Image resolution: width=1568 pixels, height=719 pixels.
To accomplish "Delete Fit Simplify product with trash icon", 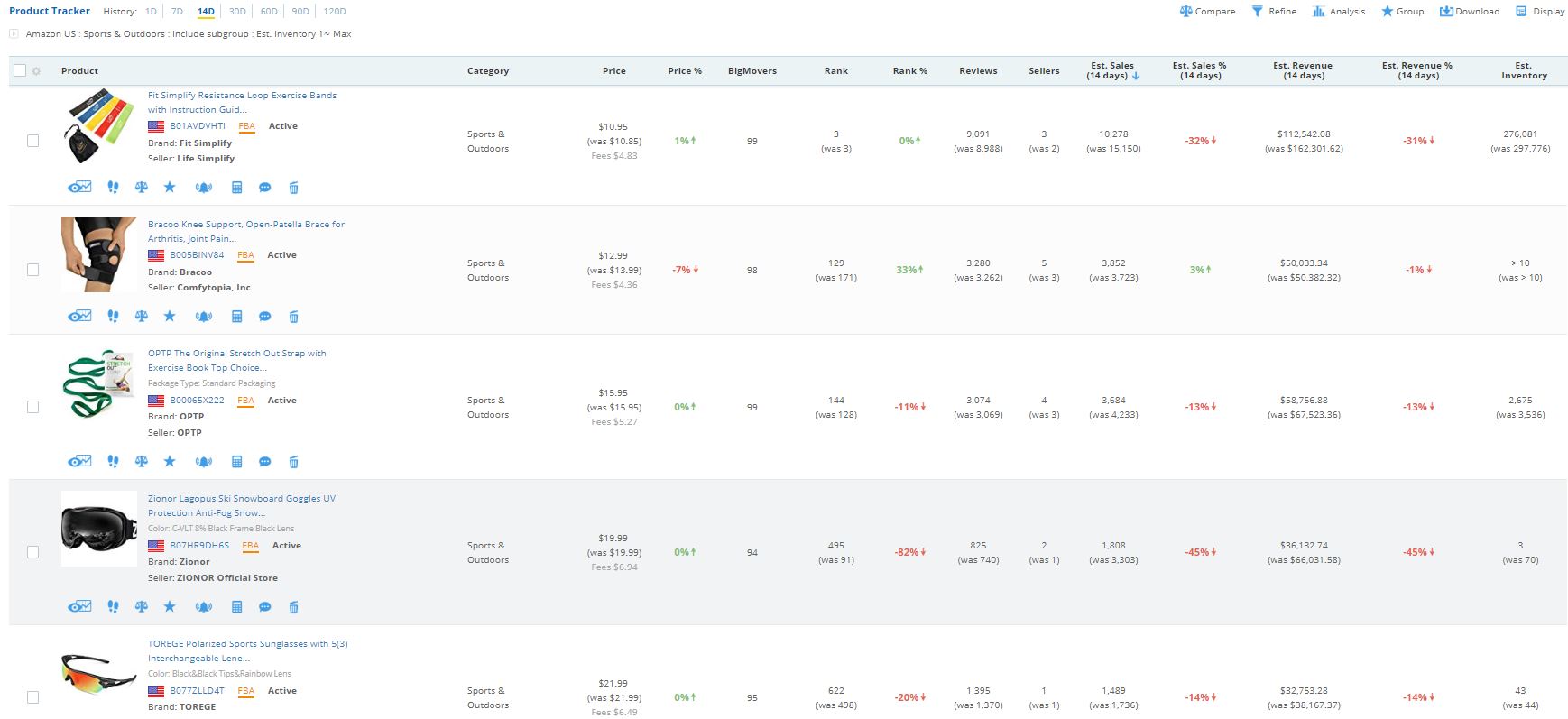I will tap(293, 188).
